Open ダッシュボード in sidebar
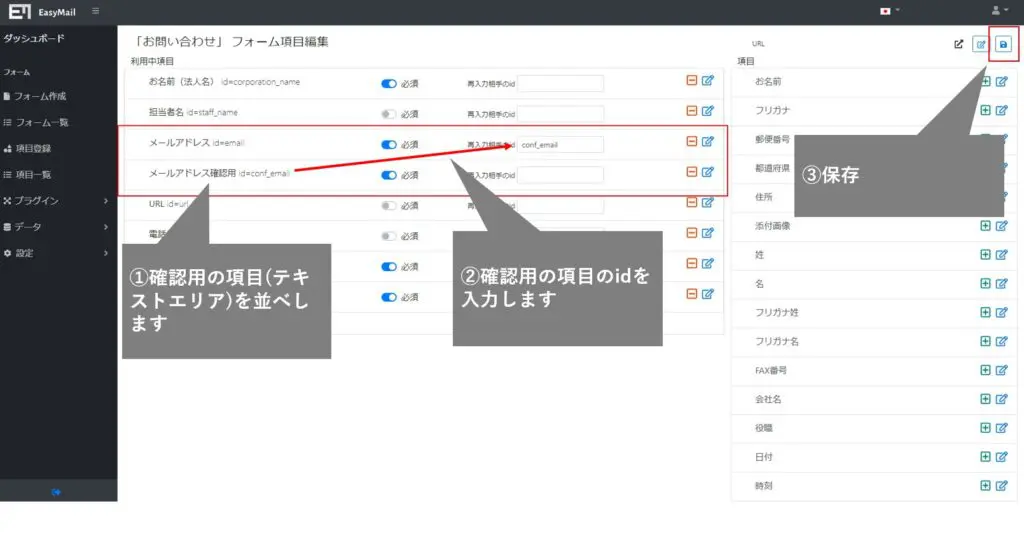1024x534 pixels. (34, 39)
